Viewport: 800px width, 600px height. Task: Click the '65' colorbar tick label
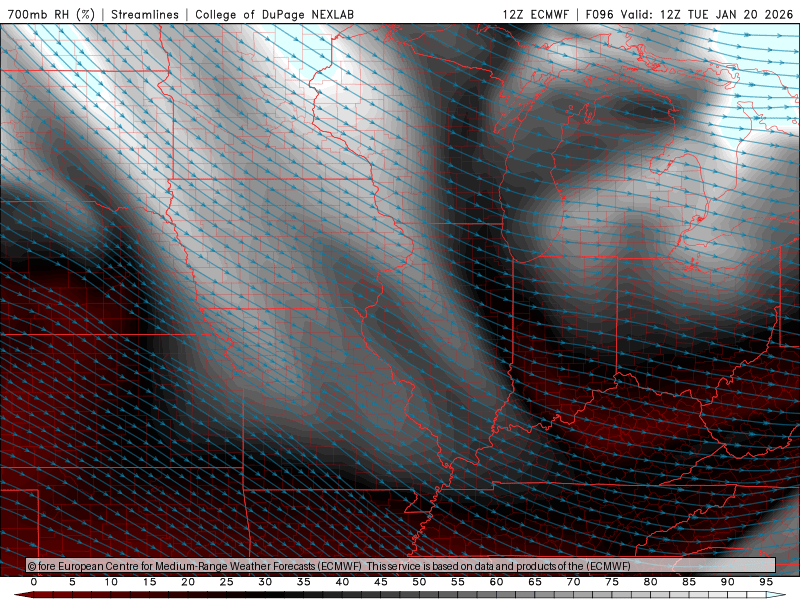(x=535, y=582)
